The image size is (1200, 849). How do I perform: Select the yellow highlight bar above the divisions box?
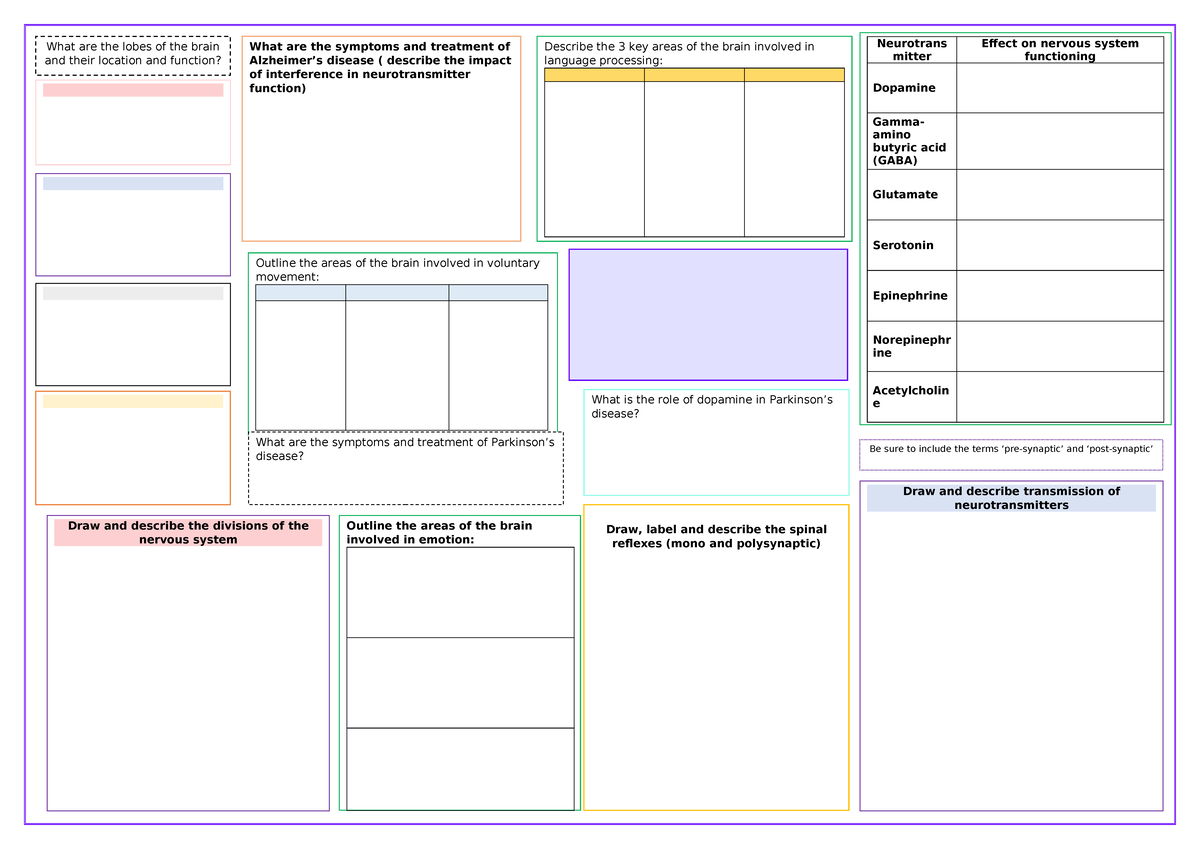pyautogui.click(x=131, y=401)
